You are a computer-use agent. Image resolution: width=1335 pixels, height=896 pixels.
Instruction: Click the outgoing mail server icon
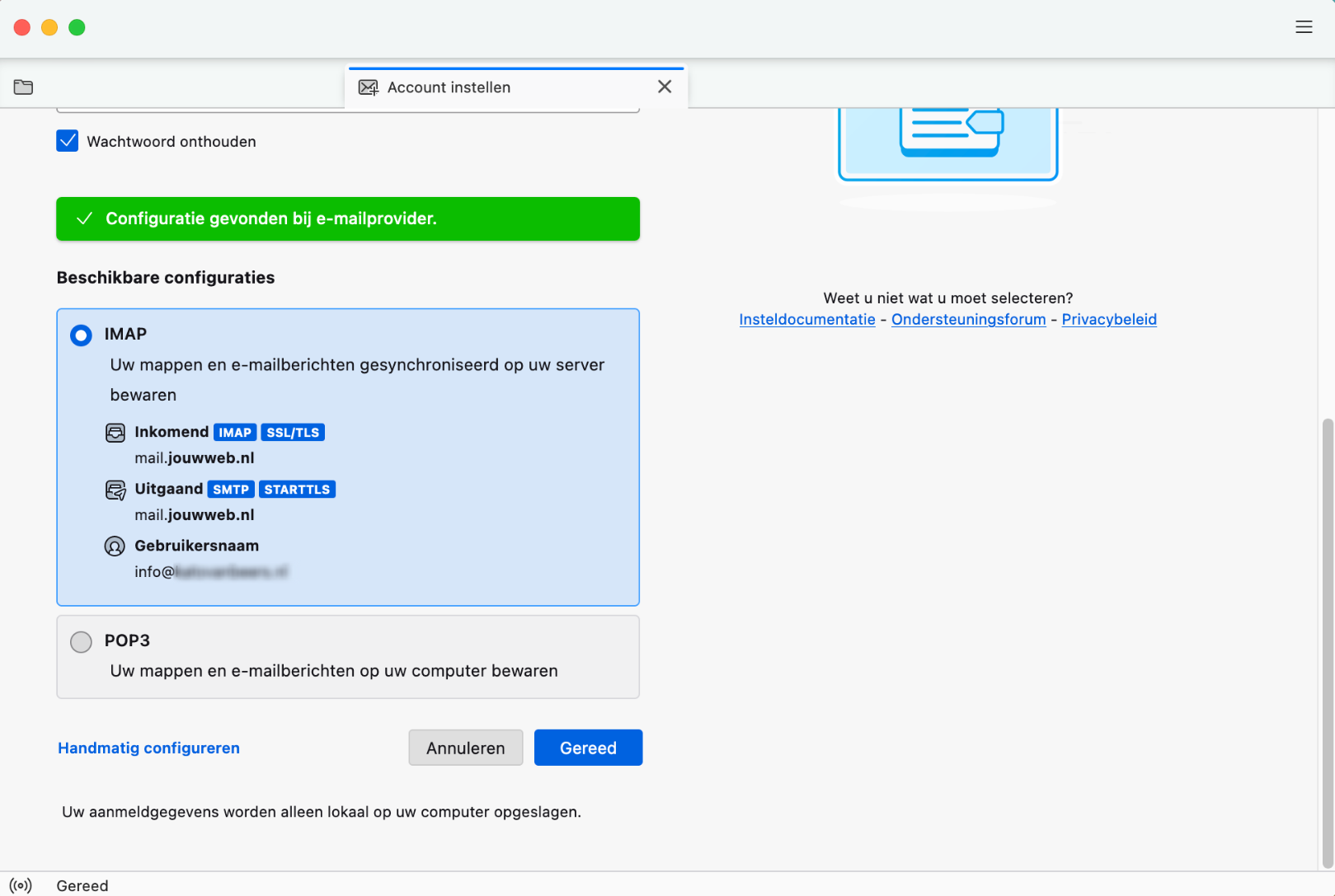(115, 490)
